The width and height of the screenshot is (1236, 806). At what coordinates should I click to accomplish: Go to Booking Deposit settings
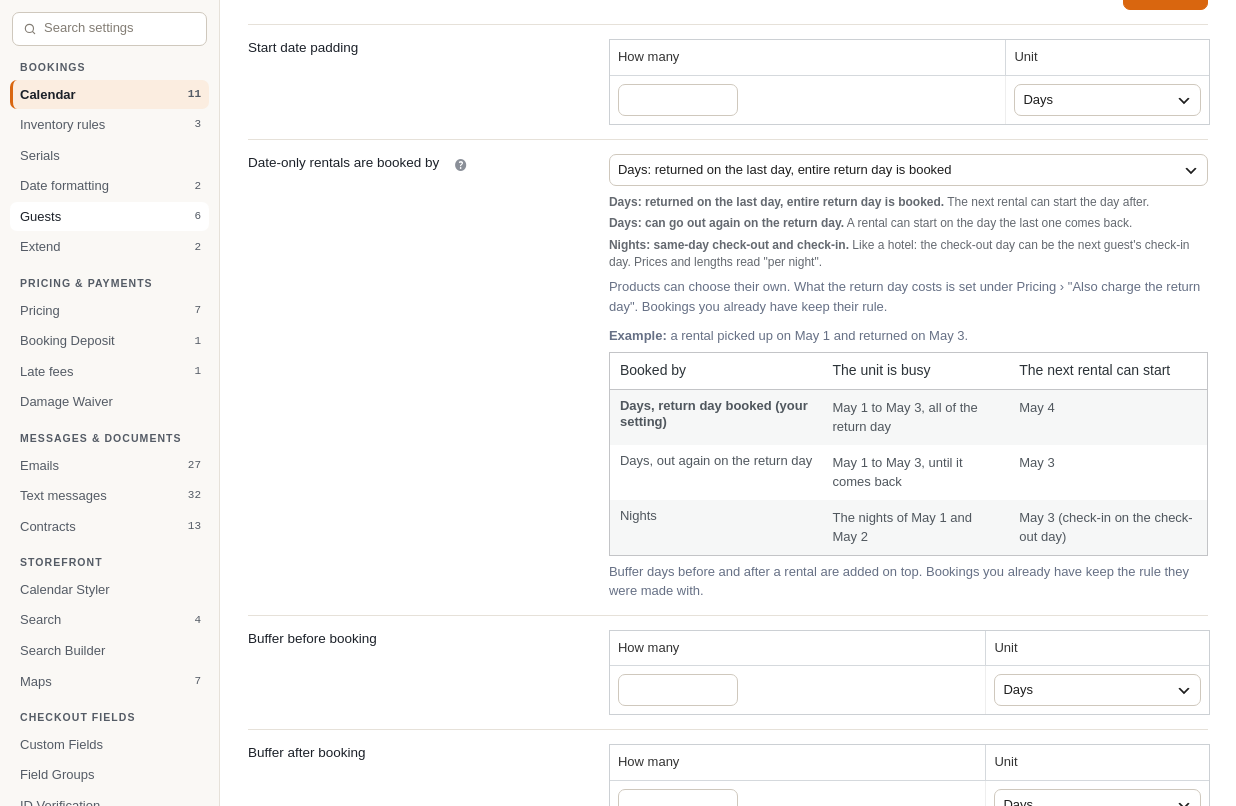(x=110, y=340)
